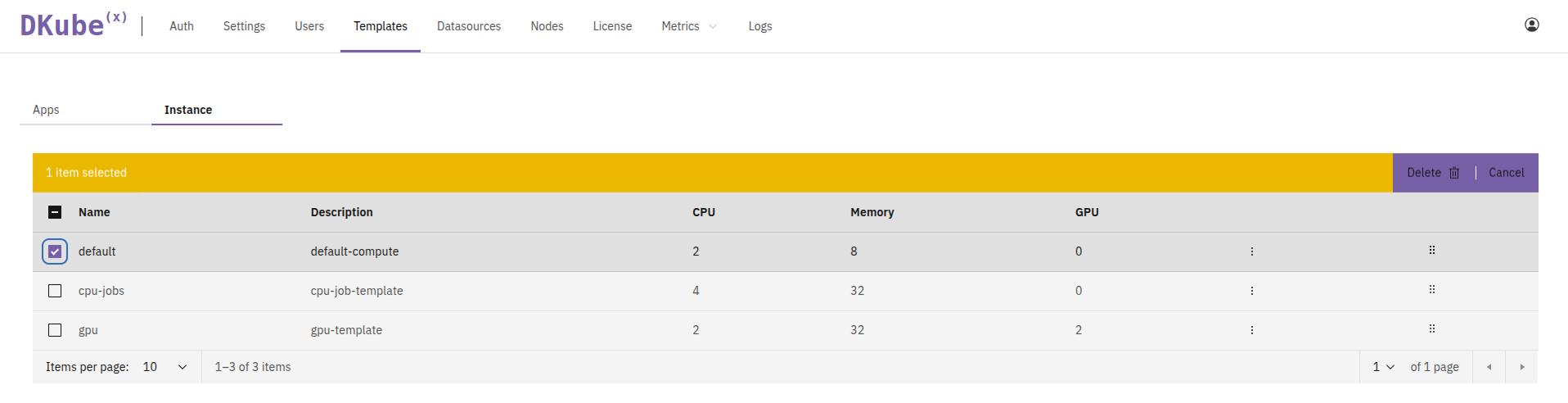Screen dimensions: 1568x403
Task: Select the cpu-jobs row checkbox
Action: 55,291
